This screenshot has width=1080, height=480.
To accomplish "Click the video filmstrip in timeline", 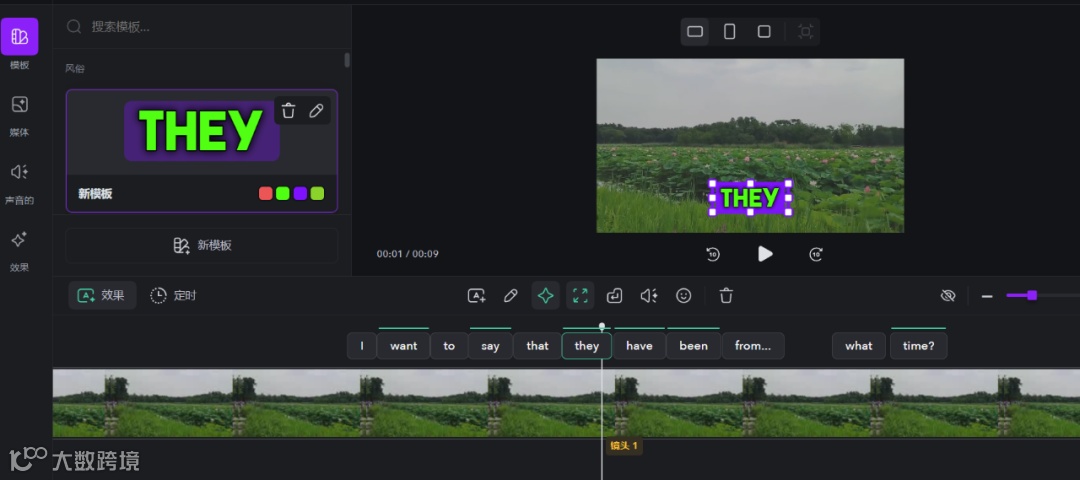I will pyautogui.click(x=566, y=403).
